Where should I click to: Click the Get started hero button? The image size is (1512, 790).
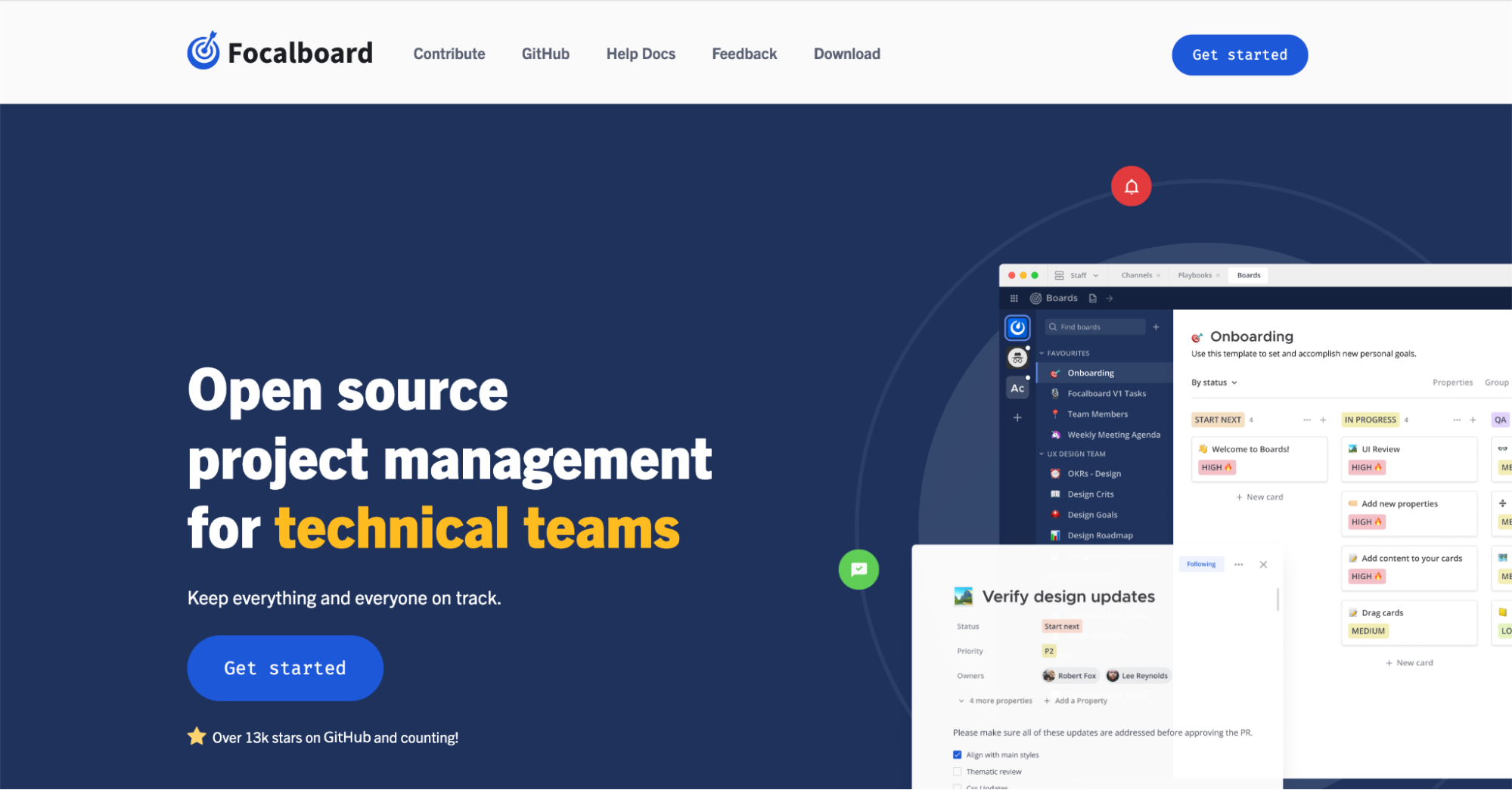(x=284, y=668)
